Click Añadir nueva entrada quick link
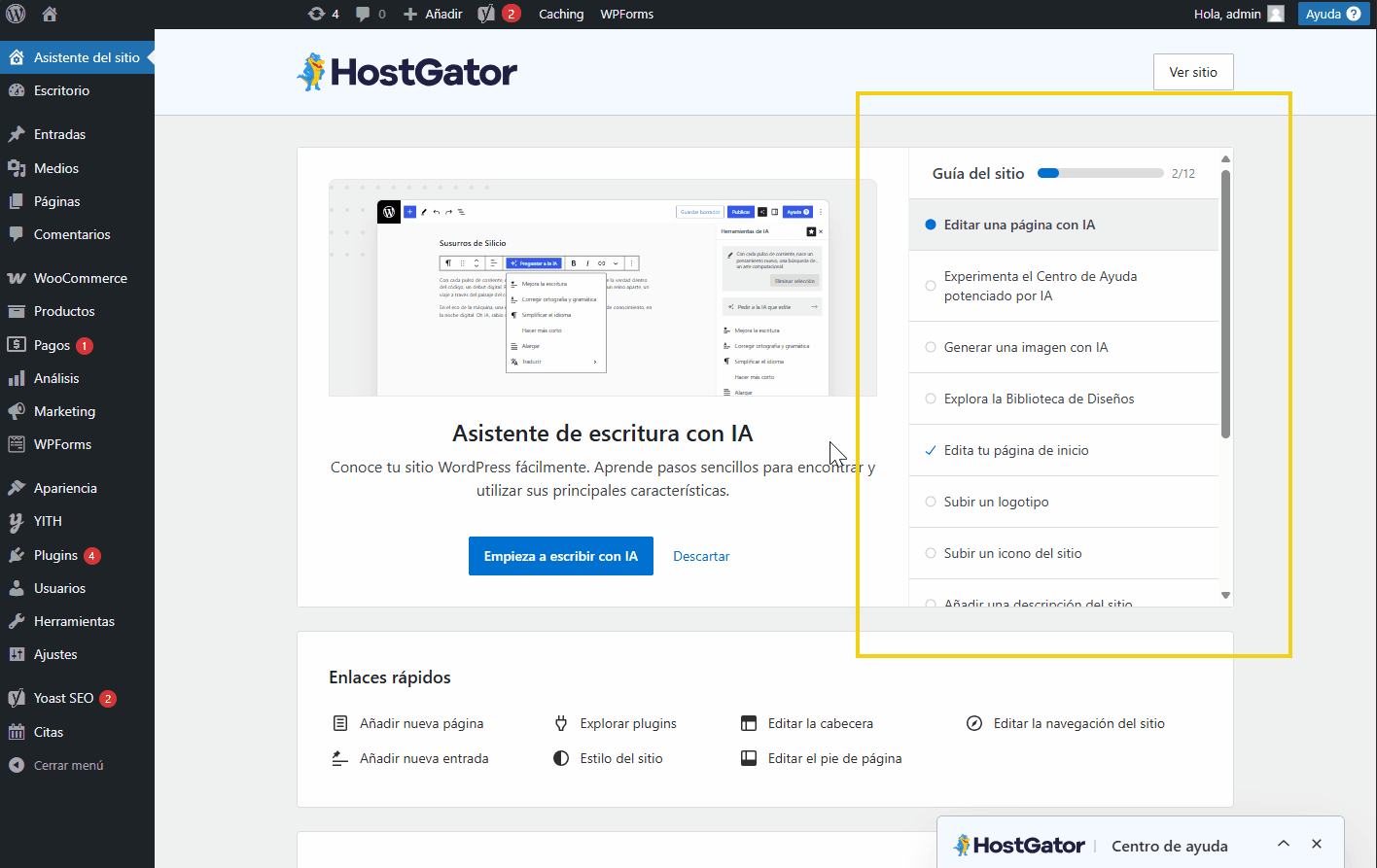Viewport: 1377px width, 868px height. [410, 758]
